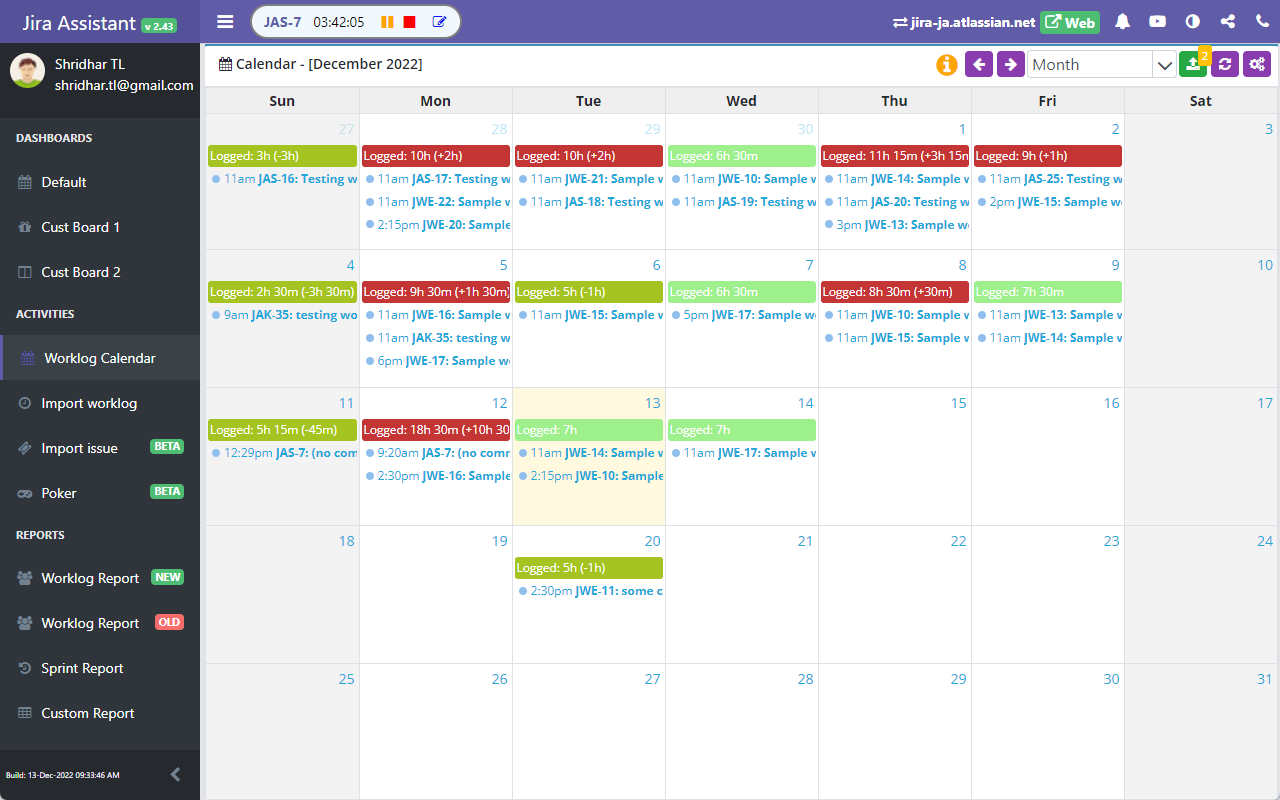This screenshot has height=800, width=1280.
Task: Open Cust Board 1
Action: (x=100, y=227)
